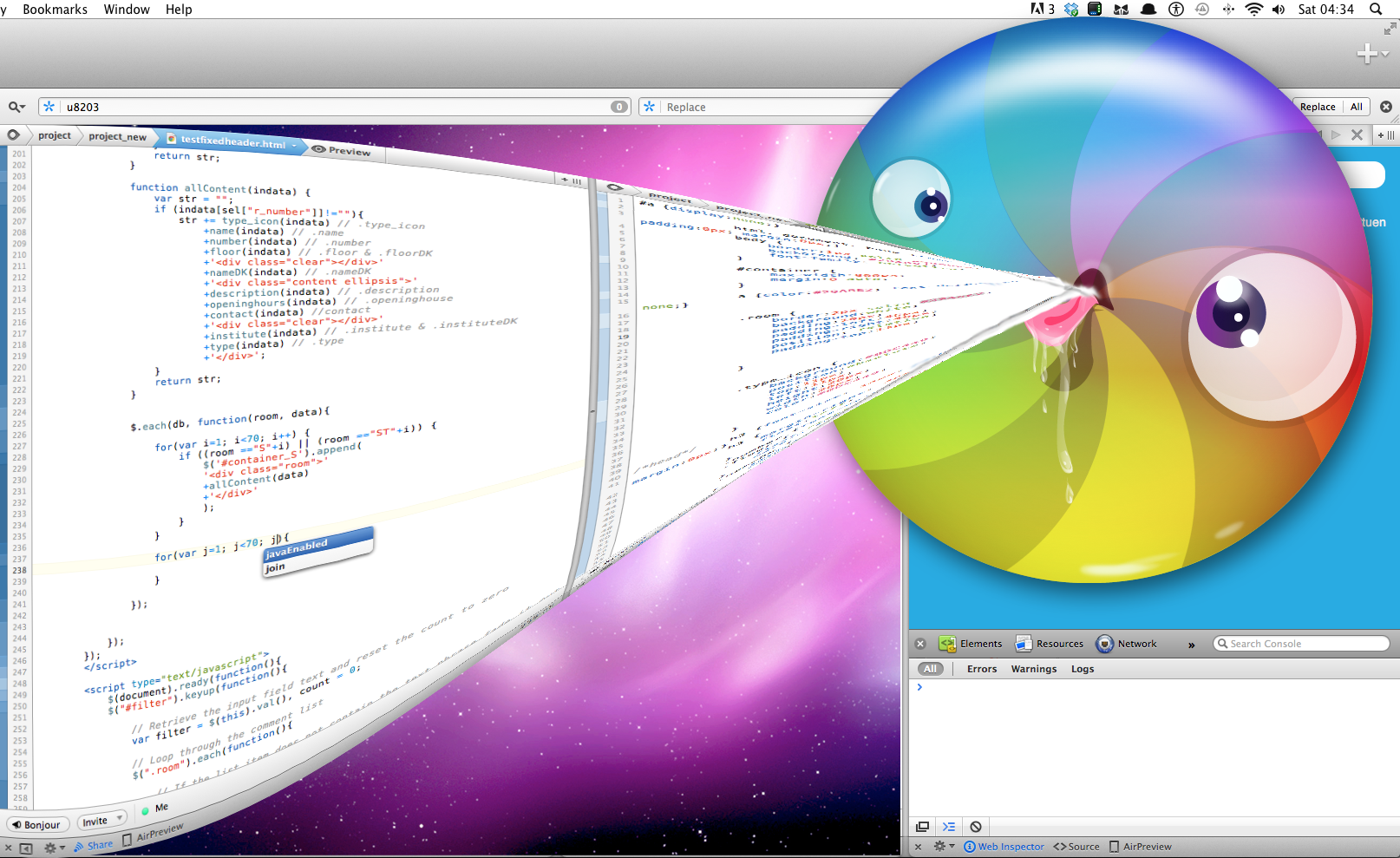The width and height of the screenshot is (1400, 858).
Task: Click the Replace button
Action: [1317, 107]
